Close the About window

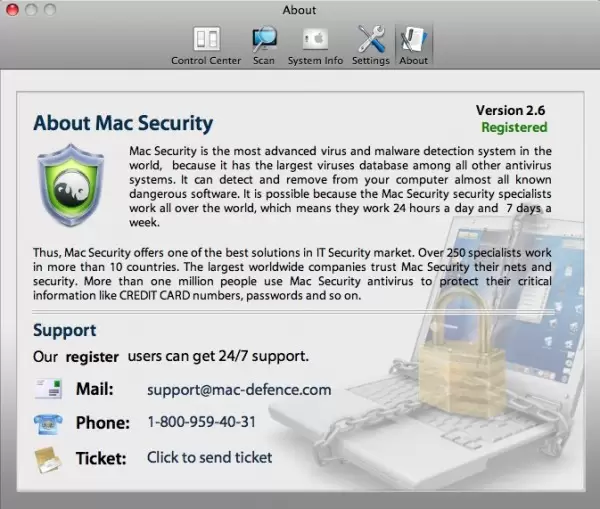click(12, 10)
